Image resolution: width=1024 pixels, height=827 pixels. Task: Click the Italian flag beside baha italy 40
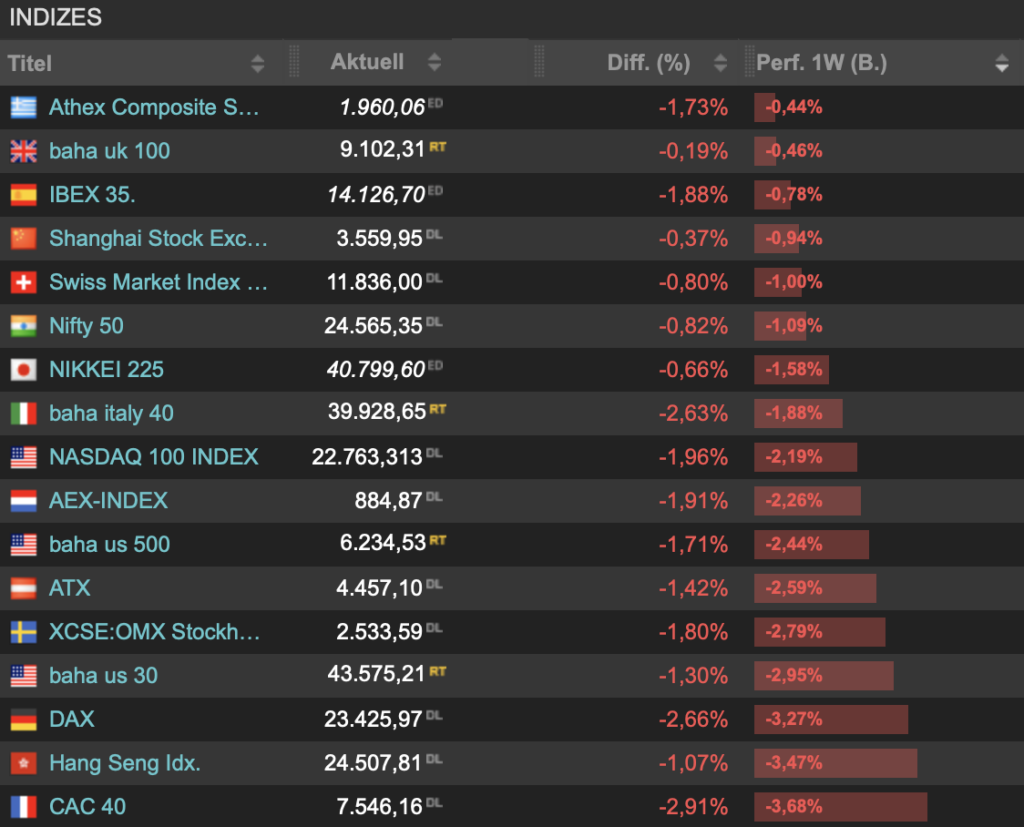click(24, 414)
